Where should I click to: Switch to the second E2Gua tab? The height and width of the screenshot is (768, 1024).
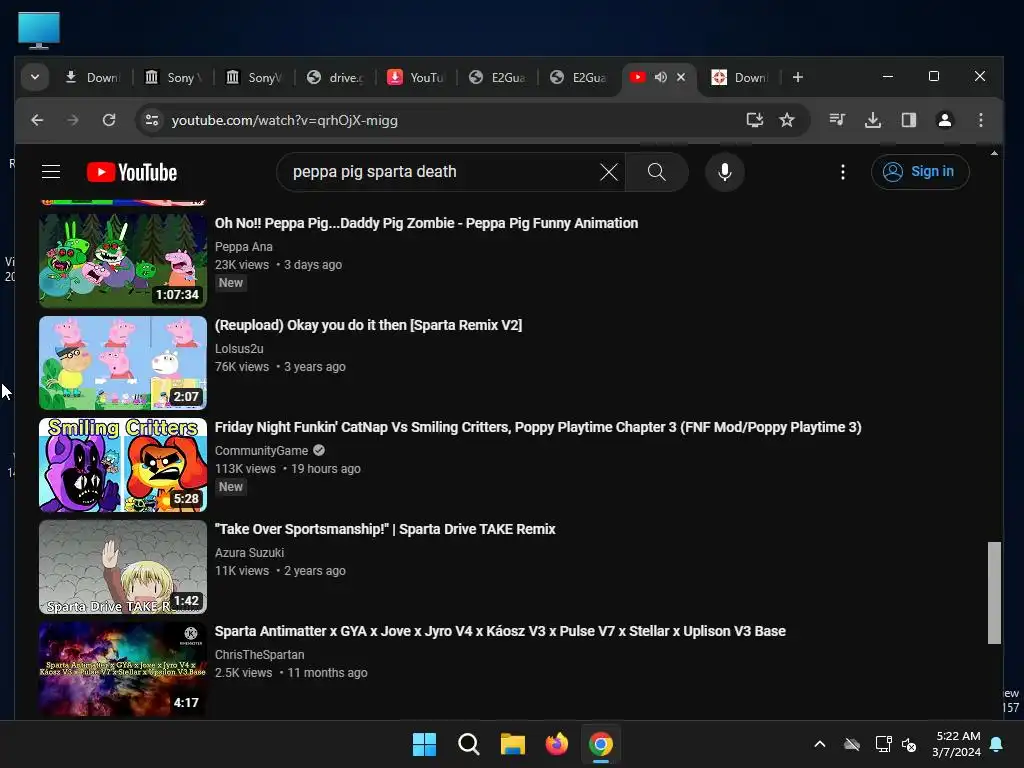tap(579, 78)
